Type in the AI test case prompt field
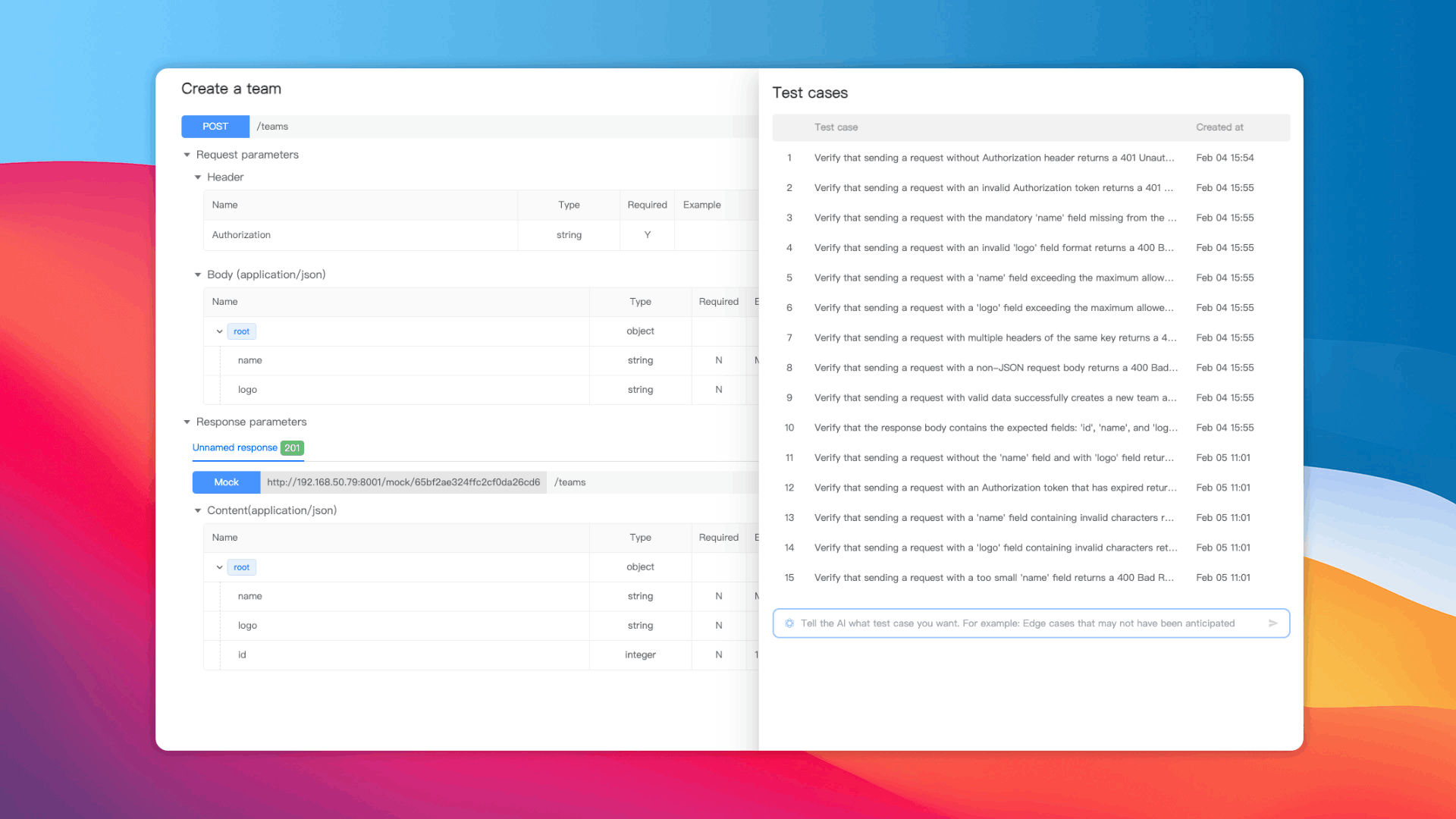 coord(1016,623)
